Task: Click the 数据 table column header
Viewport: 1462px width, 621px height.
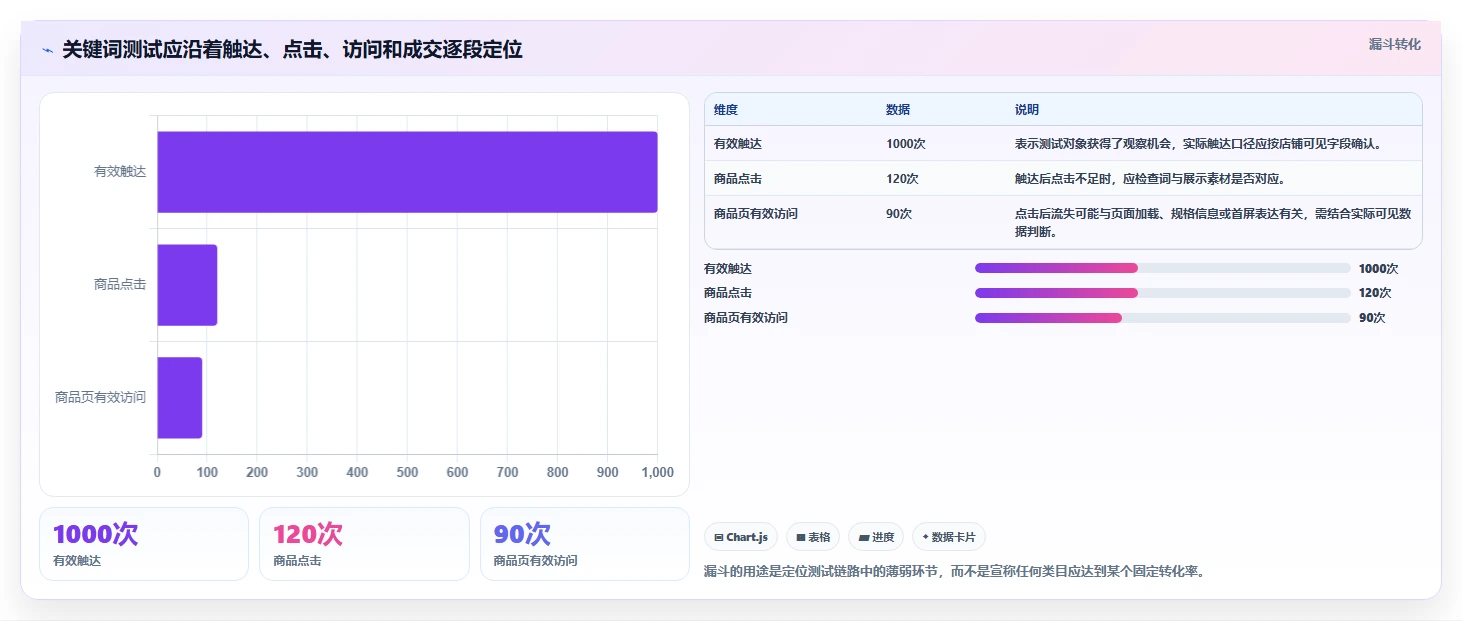Action: pyautogui.click(x=898, y=110)
